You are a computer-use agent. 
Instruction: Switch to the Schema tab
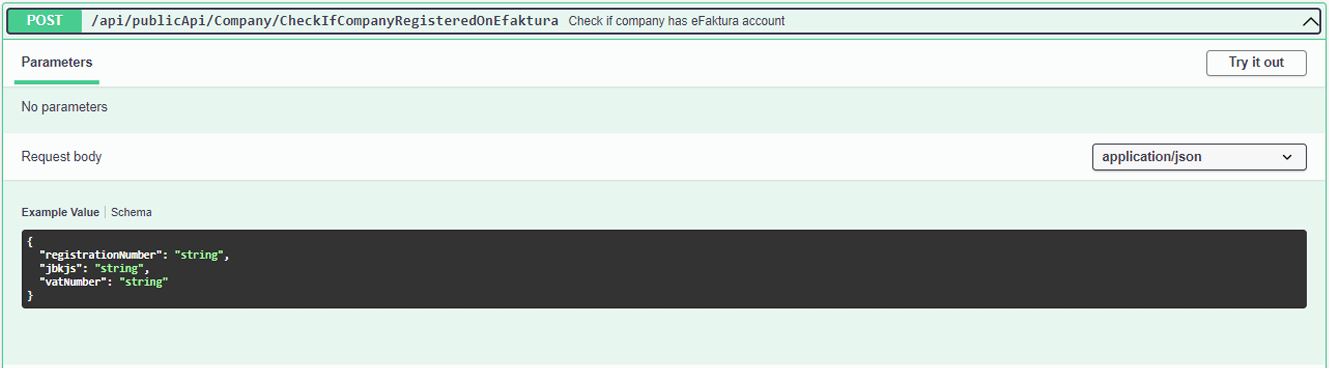[x=131, y=212]
